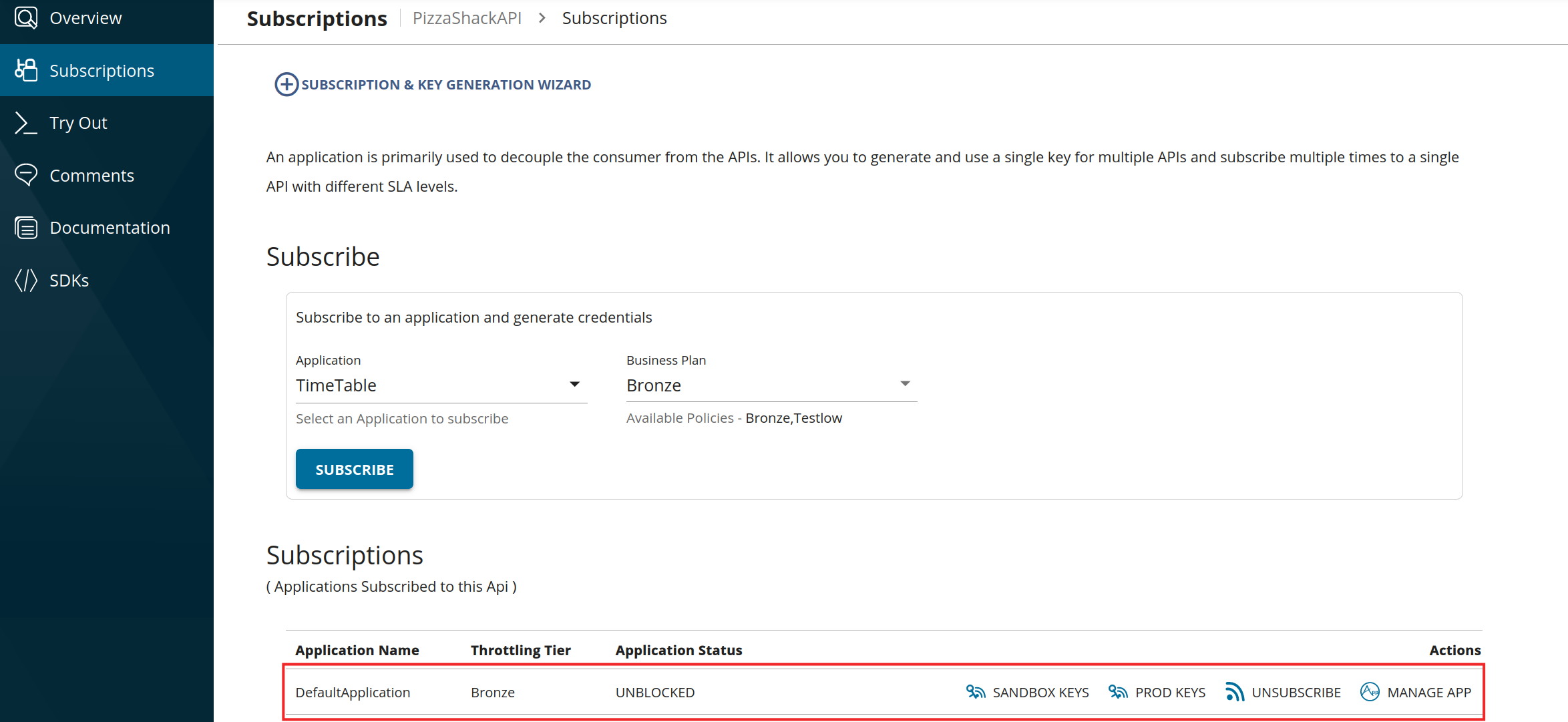Open Subscription & Key Generation Wizard
Screen dimensions: 1568x722
pos(445,85)
